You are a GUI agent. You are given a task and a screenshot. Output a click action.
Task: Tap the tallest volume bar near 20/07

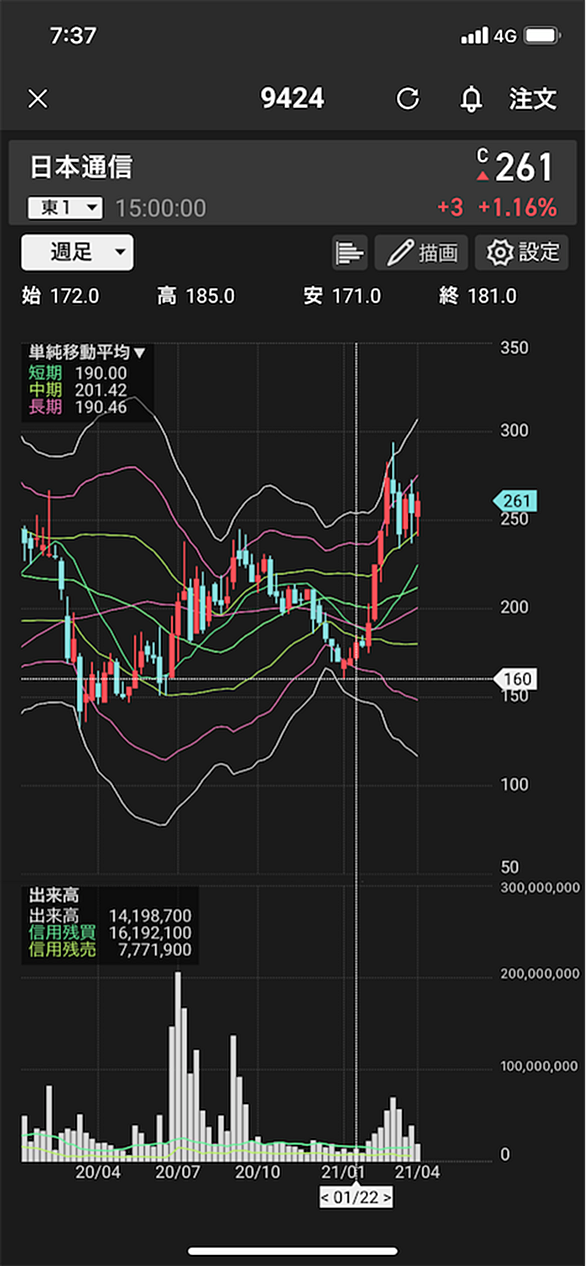pyautogui.click(x=178, y=1066)
